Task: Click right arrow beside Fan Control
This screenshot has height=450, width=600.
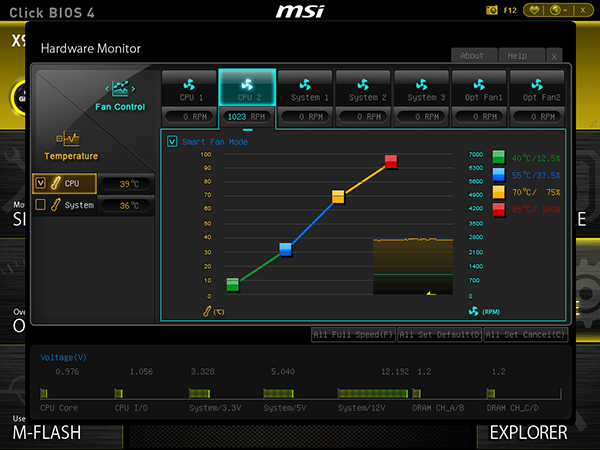Action: coord(133,89)
